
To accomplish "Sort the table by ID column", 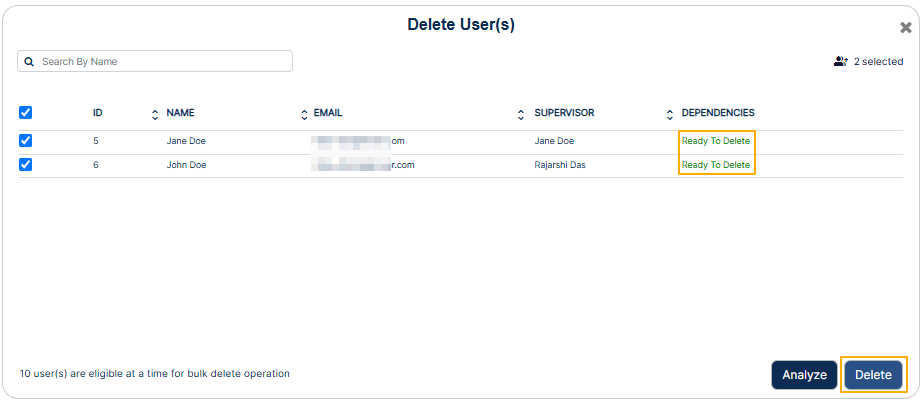I will [x=155, y=115].
